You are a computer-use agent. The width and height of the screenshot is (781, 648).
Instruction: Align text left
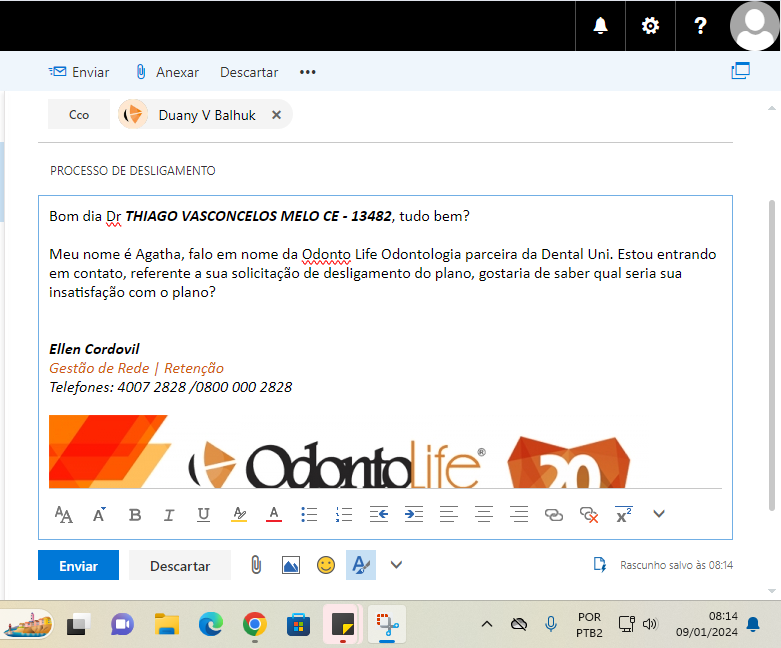point(449,514)
